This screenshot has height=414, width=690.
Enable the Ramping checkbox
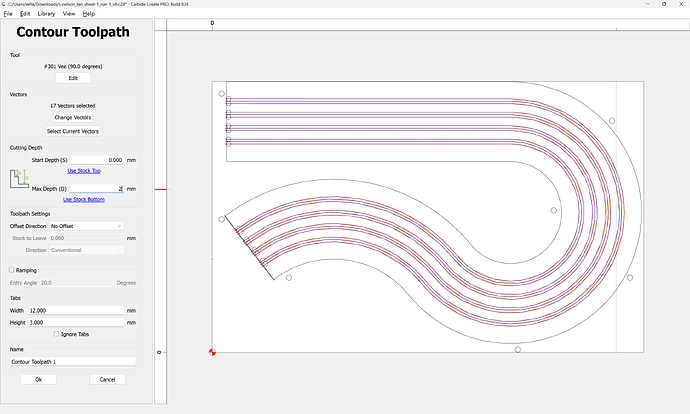[12, 270]
